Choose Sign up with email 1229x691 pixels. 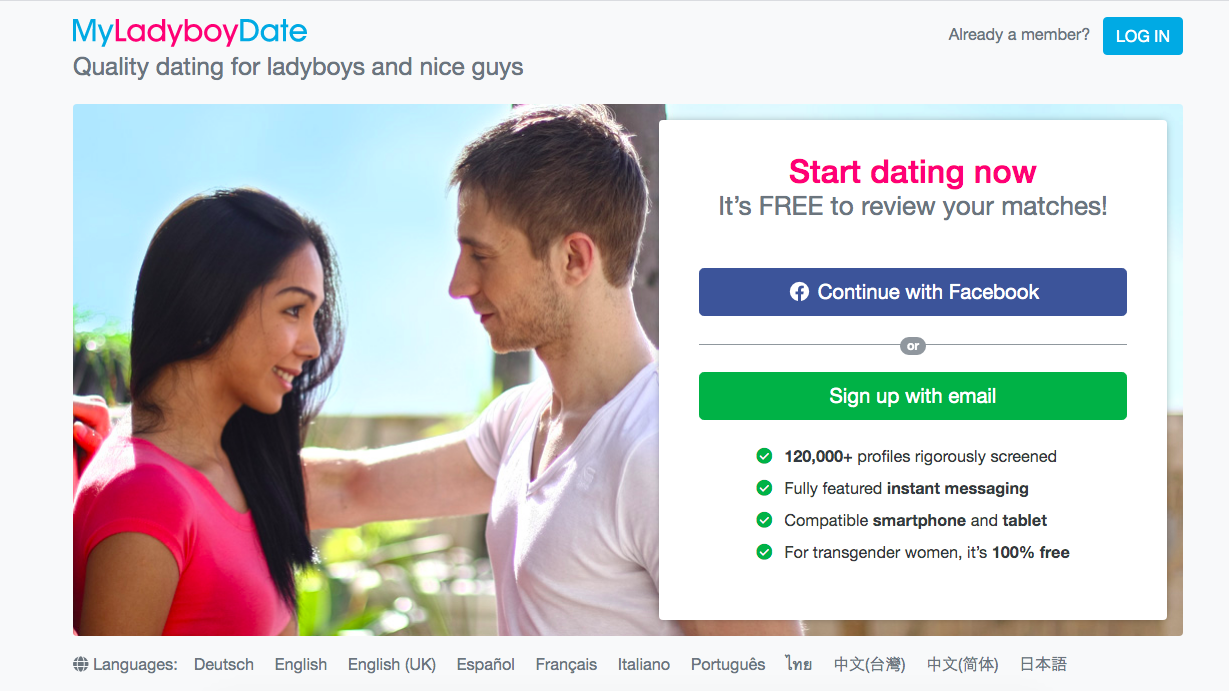(913, 396)
